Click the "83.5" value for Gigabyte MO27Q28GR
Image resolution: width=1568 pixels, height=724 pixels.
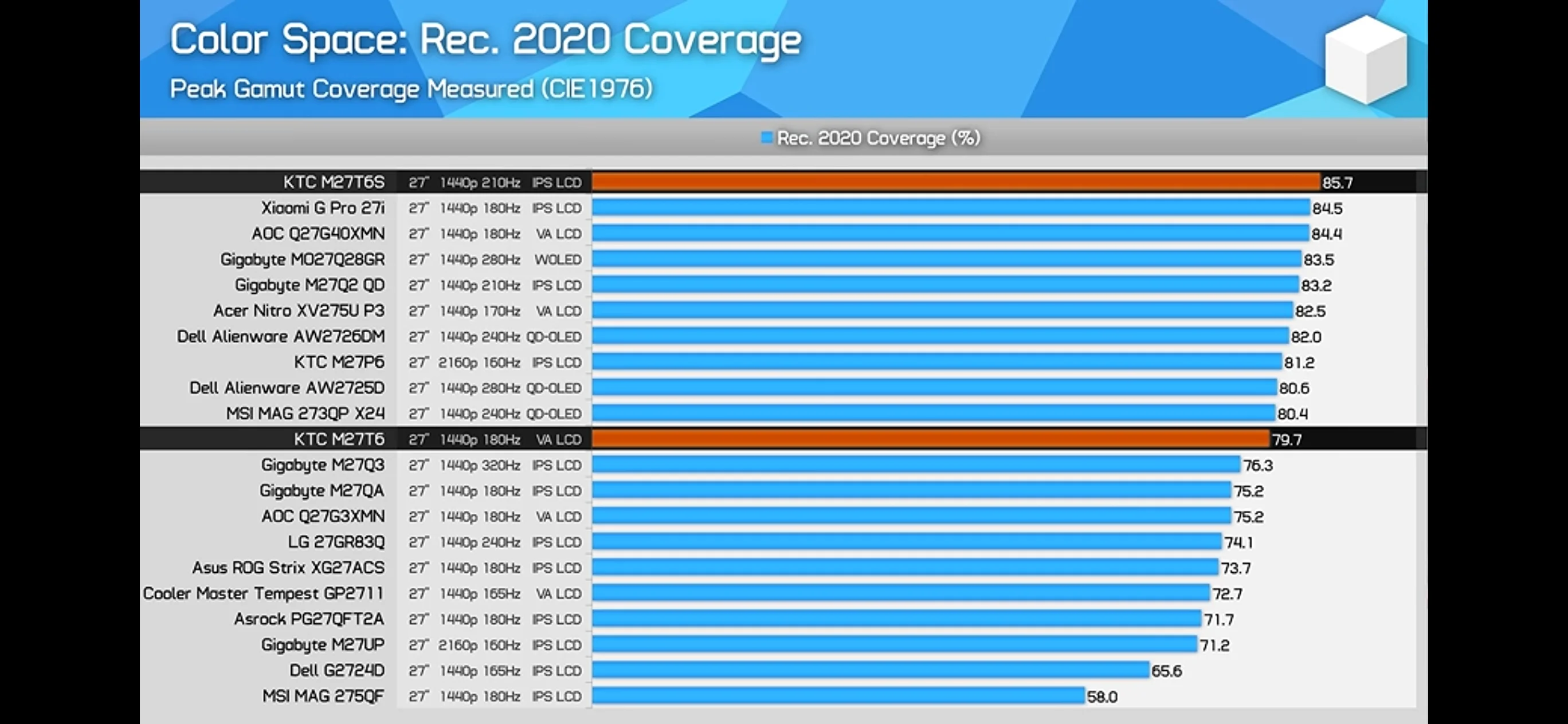(1319, 260)
